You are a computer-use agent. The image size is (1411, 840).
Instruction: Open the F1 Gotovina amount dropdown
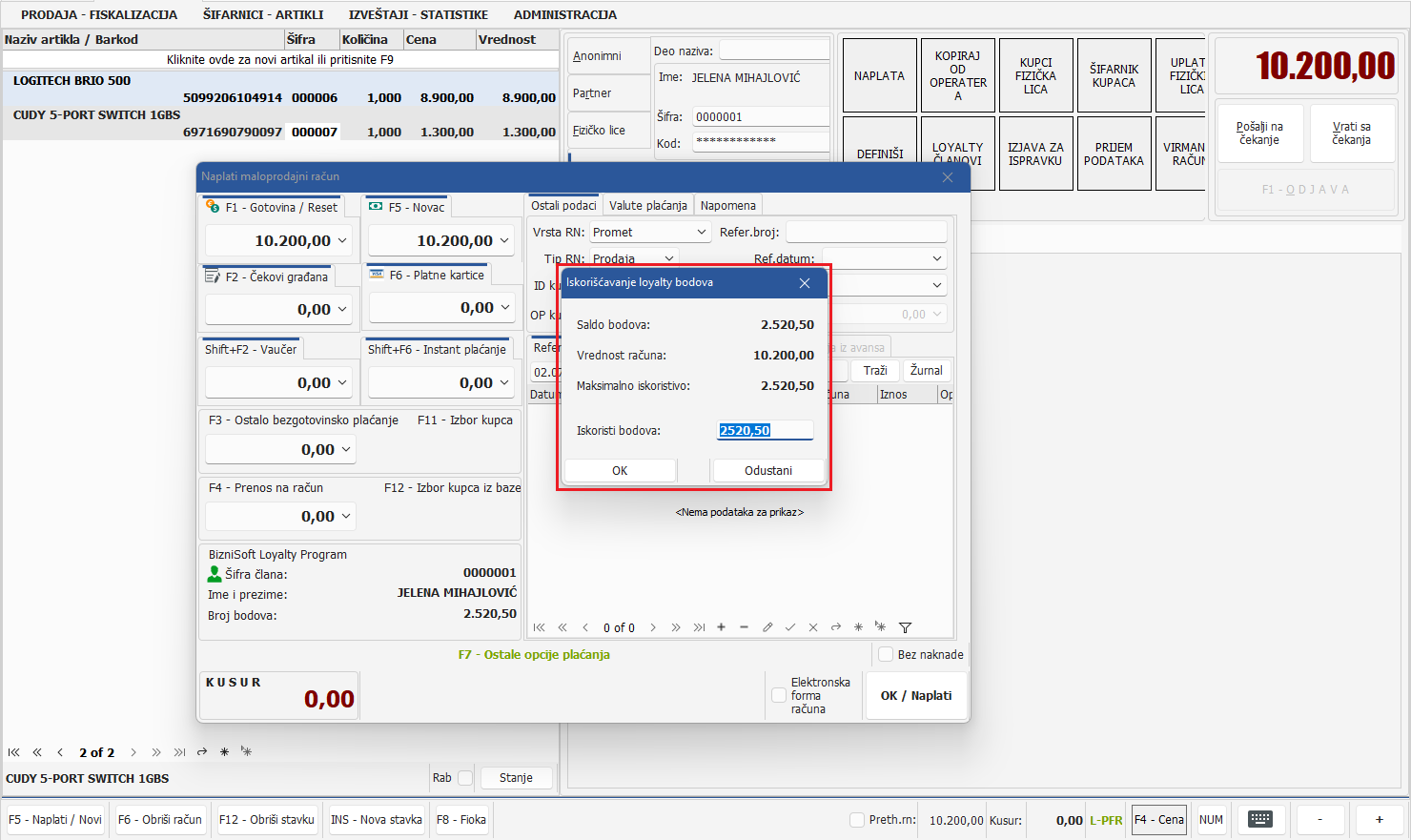[342, 241]
